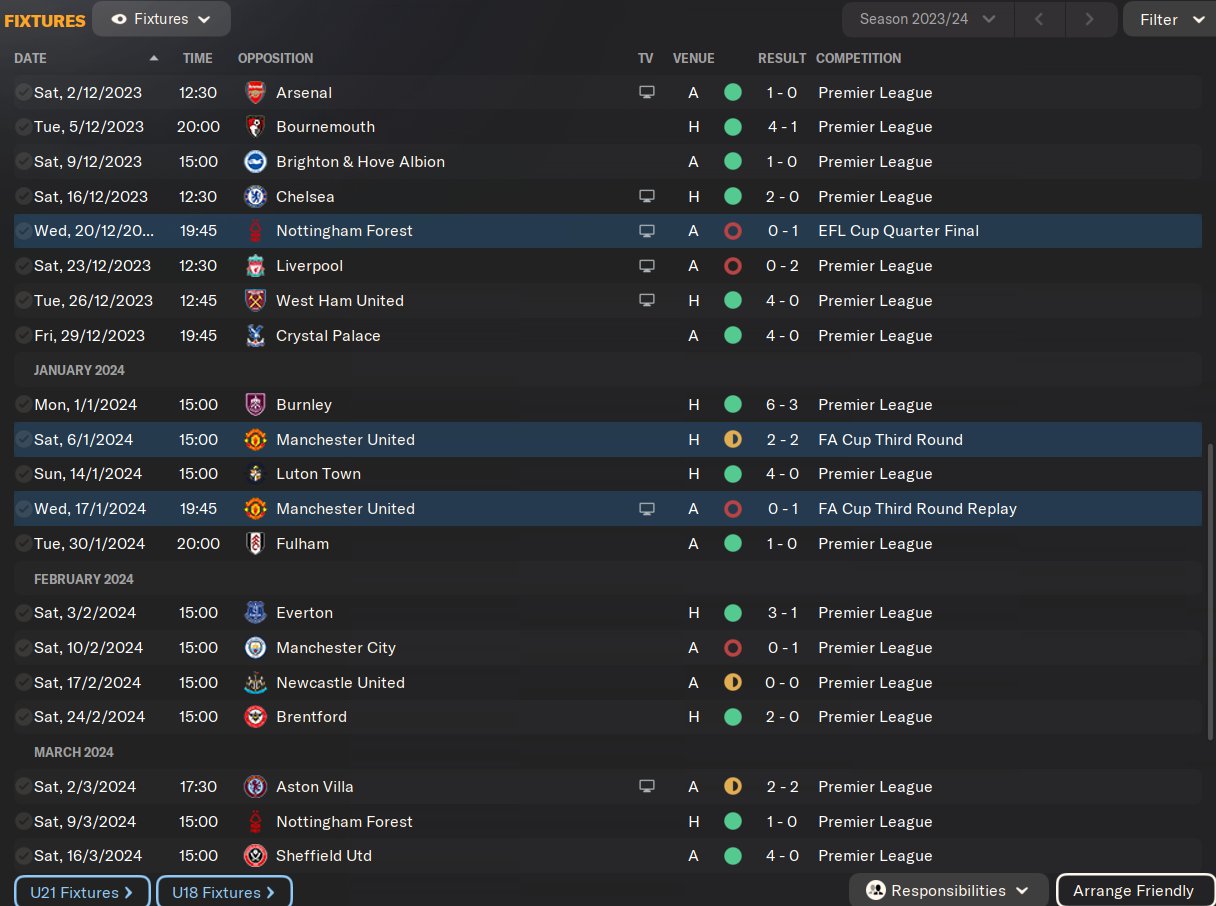
Task: Toggle the checkmark beside the Fulham fixture
Action: [23, 544]
